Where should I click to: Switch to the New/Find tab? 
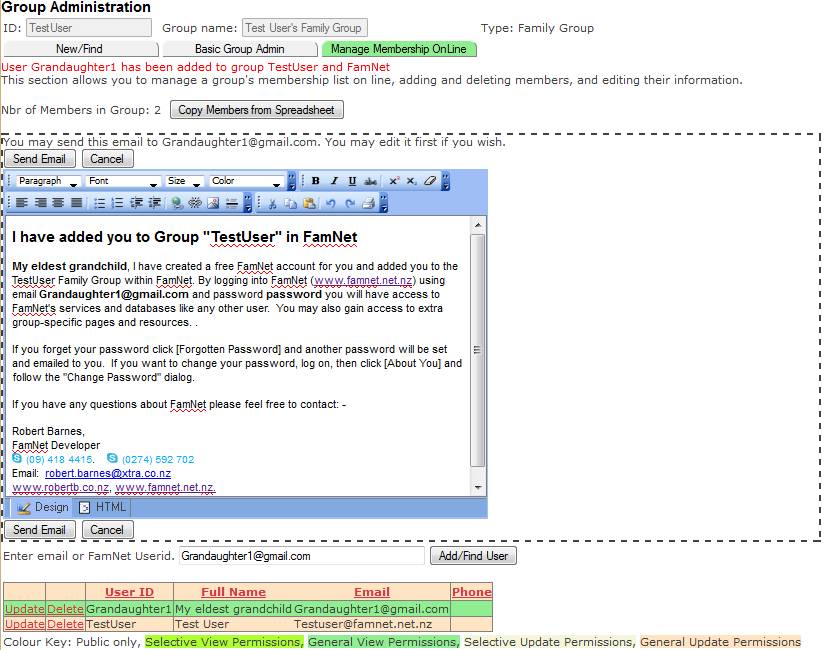80,49
